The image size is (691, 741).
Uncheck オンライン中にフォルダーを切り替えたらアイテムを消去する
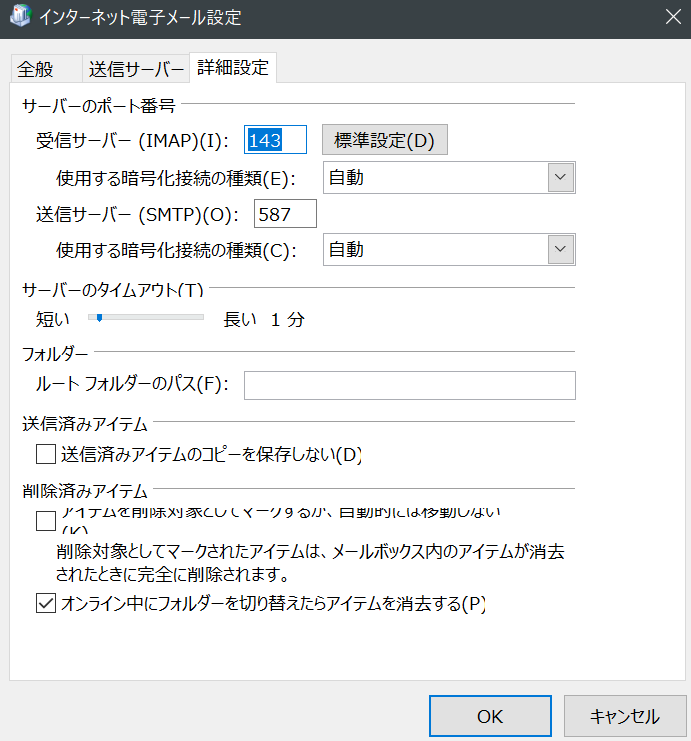pyautogui.click(x=46, y=603)
